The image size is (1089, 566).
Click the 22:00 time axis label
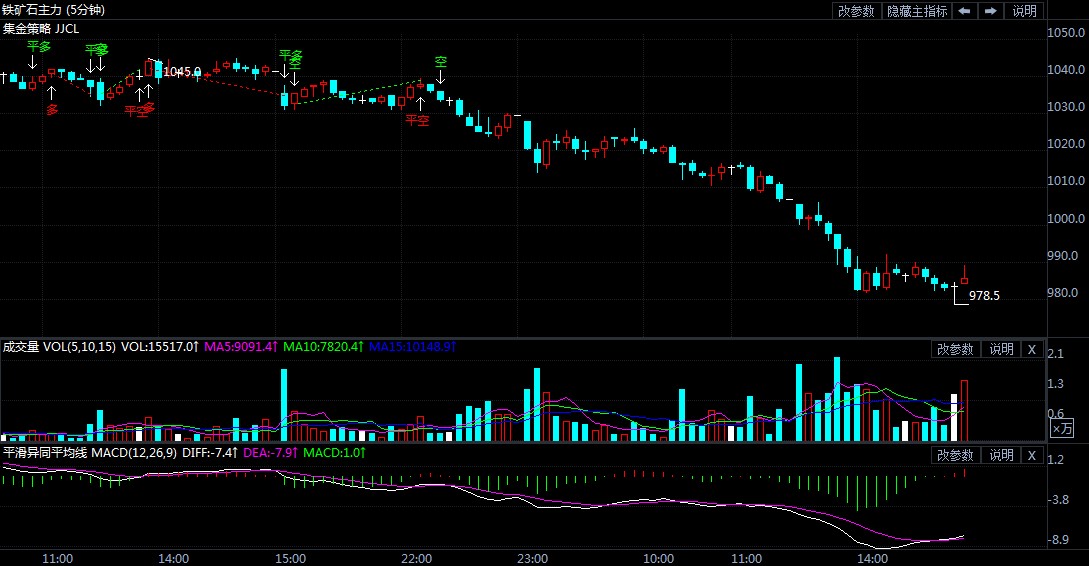[416, 558]
